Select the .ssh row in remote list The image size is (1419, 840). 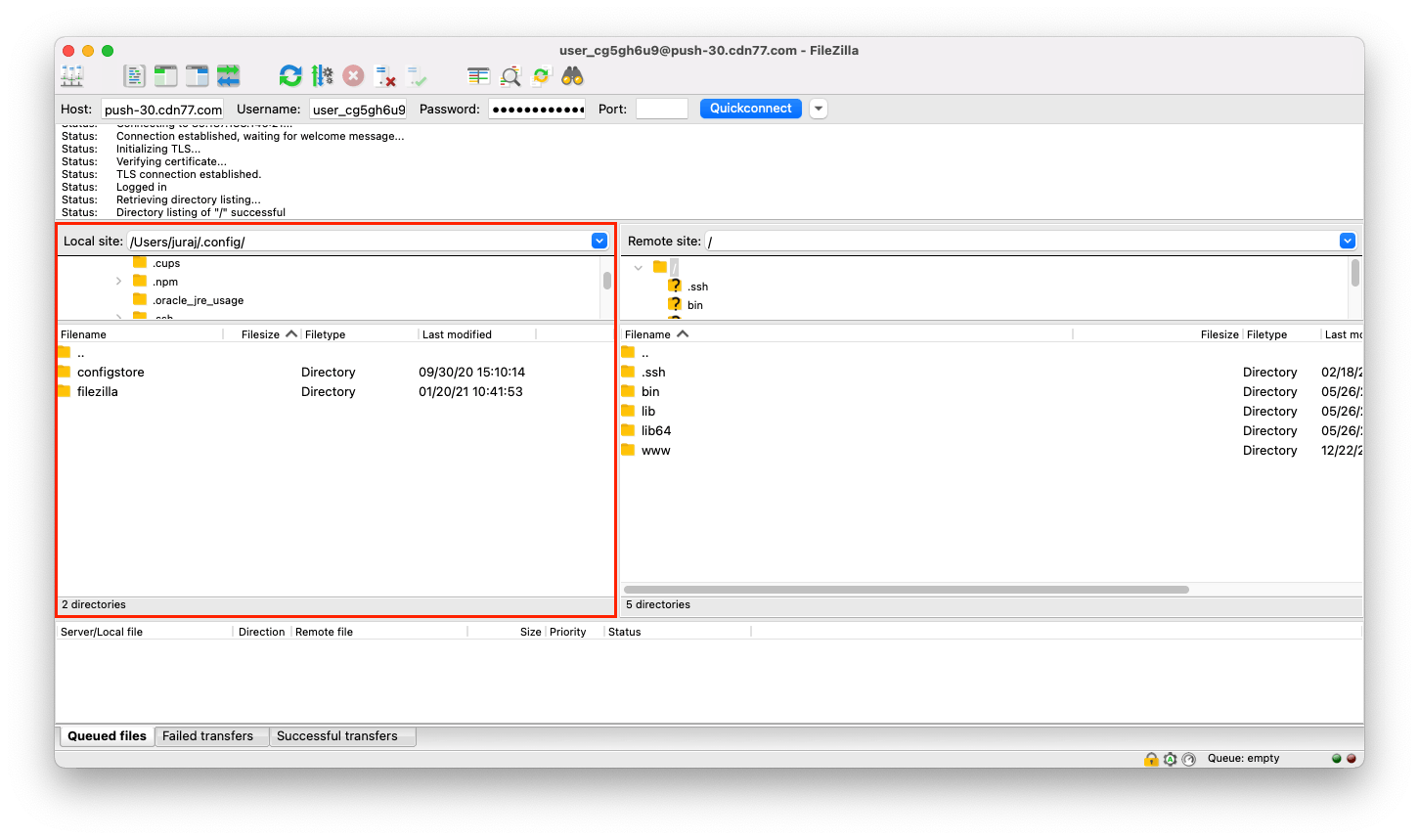pos(992,372)
